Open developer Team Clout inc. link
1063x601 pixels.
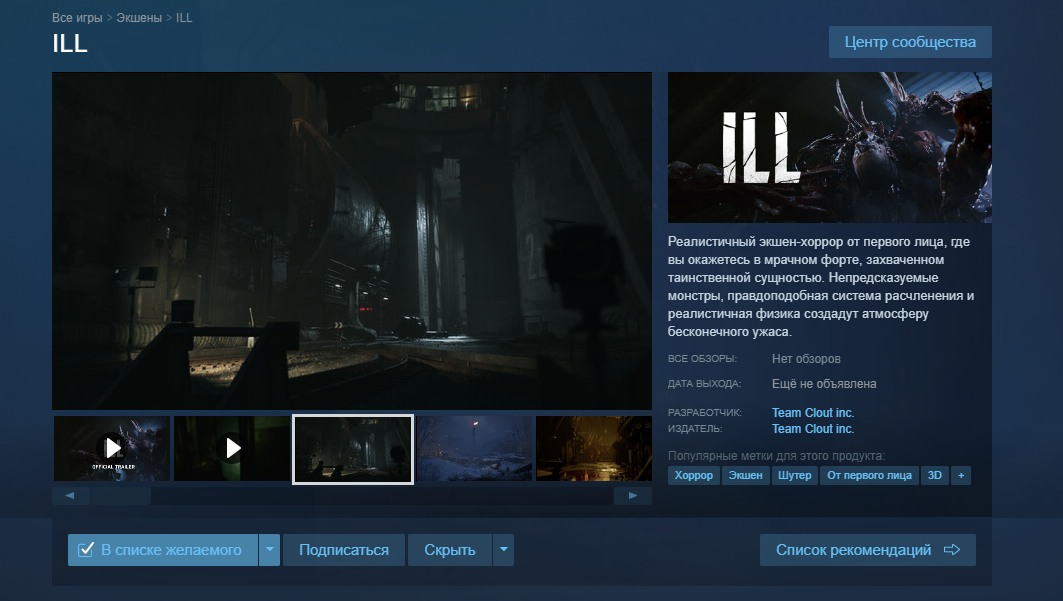click(x=813, y=413)
